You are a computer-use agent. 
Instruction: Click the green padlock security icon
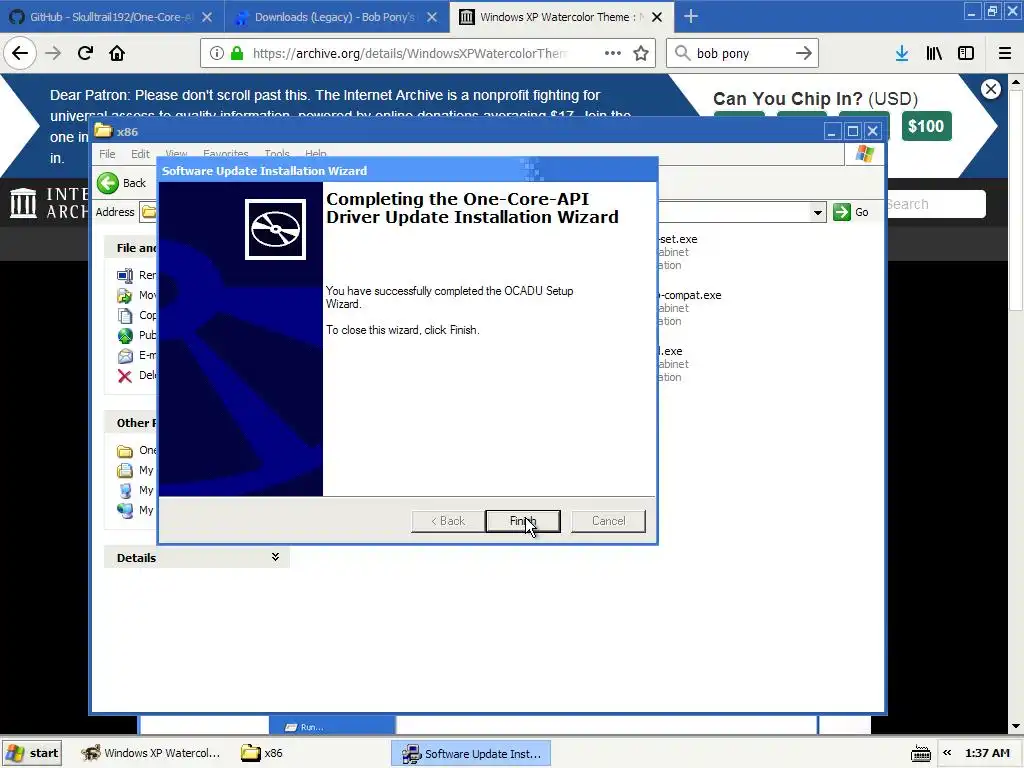pyautogui.click(x=237, y=53)
